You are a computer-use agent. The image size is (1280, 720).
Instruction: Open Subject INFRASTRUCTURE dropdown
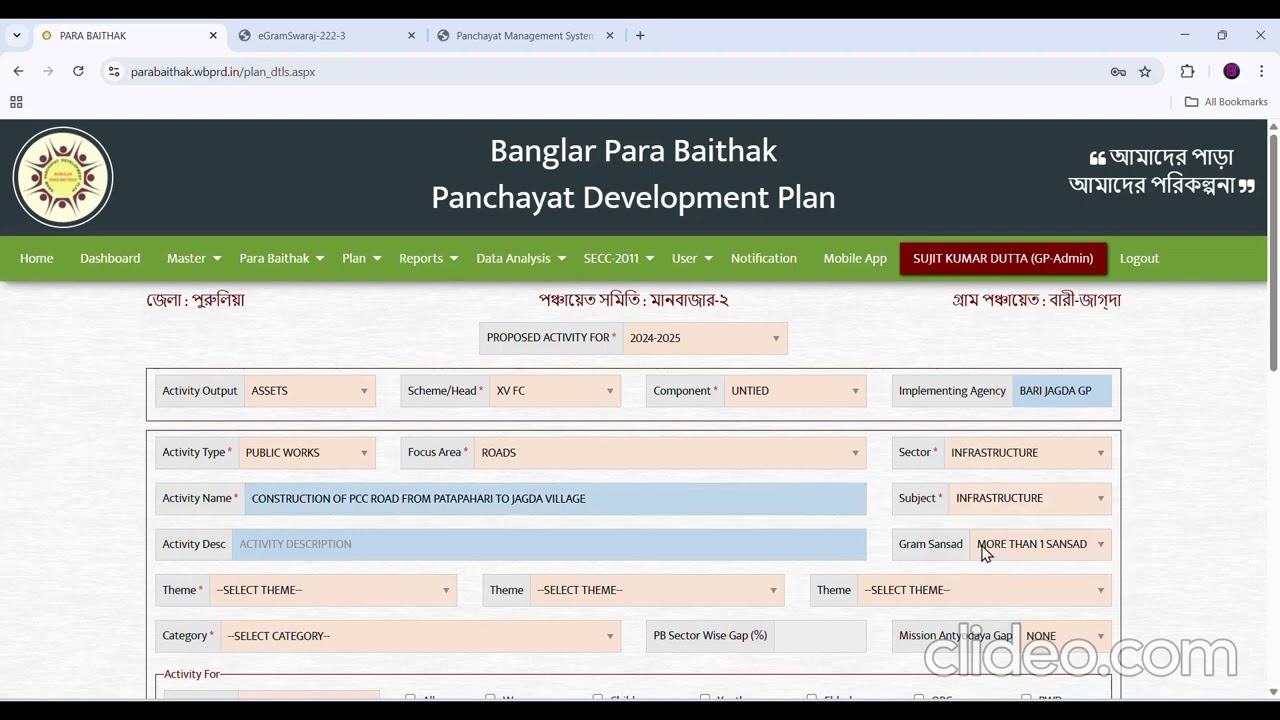[x=1030, y=498]
